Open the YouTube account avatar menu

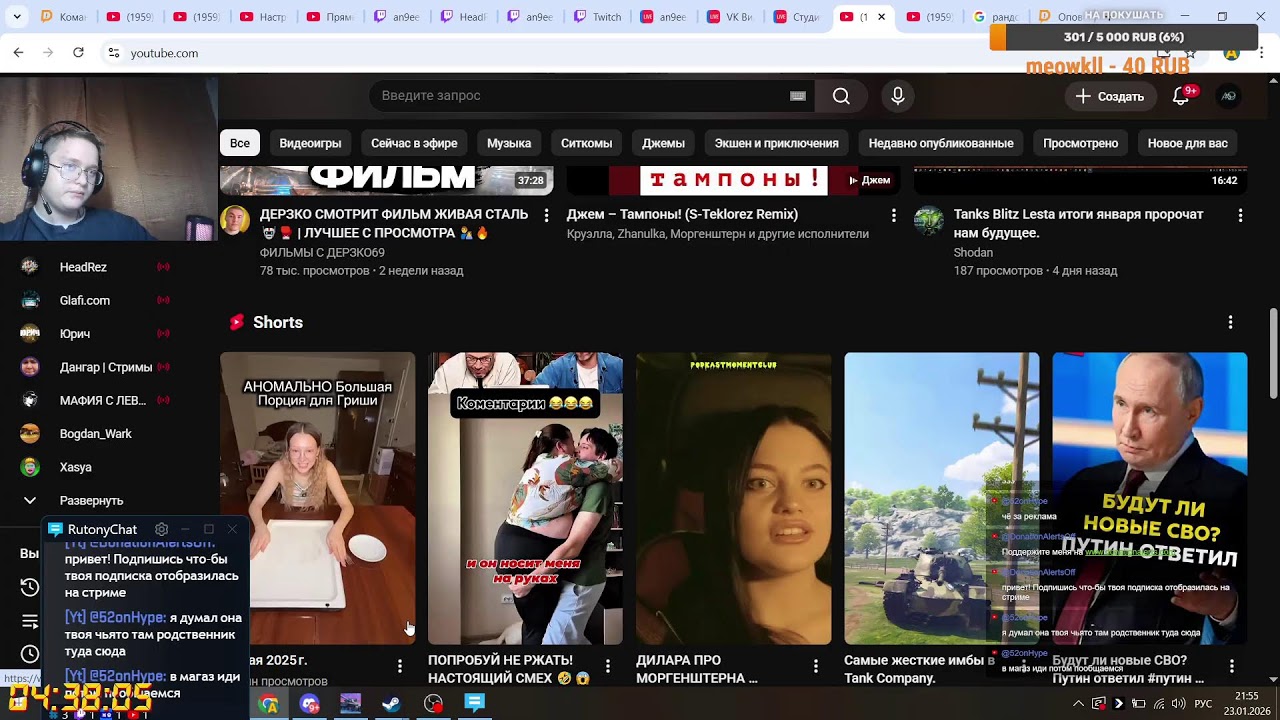coord(1228,96)
